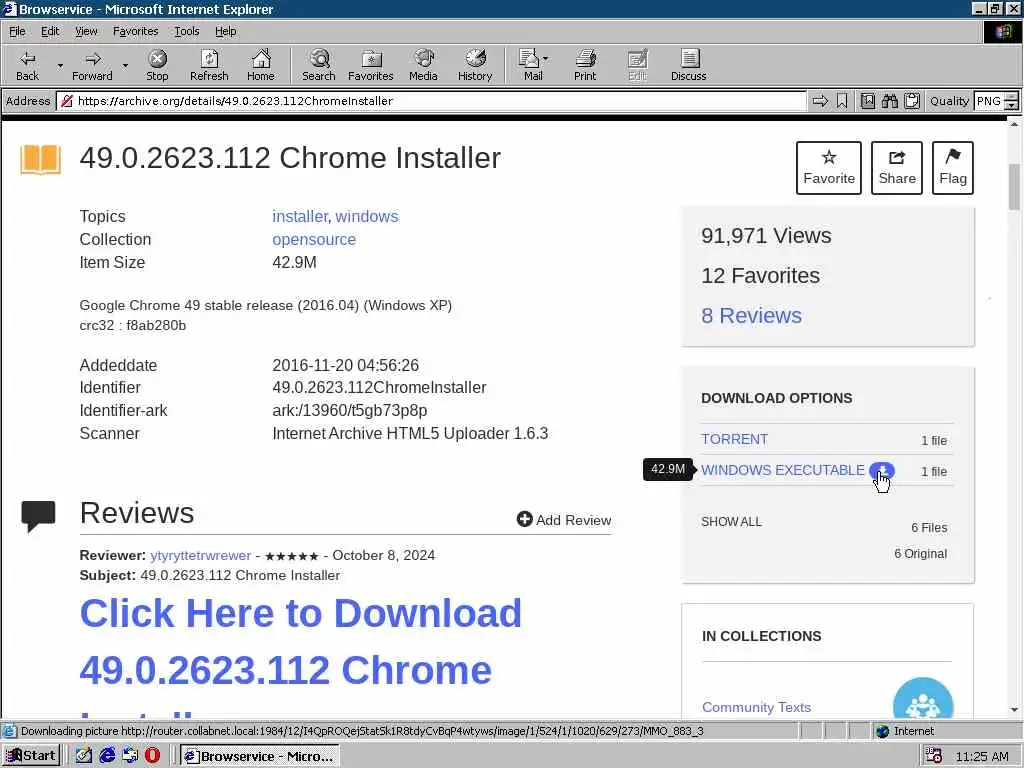Click the first Quick Launch icon next to Start
Screen dimensions: 1024x768
point(84,756)
